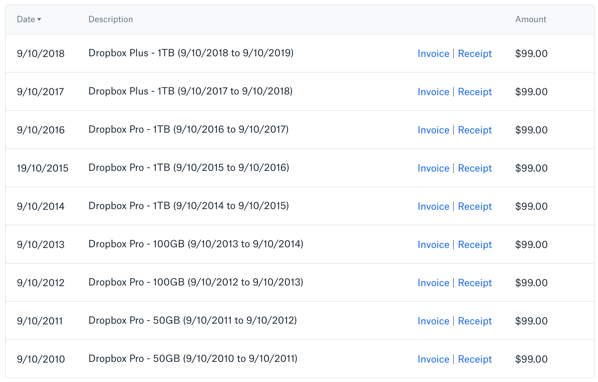The height and width of the screenshot is (382, 598).
Task: Open Invoice for 9/10/2014 payment
Action: [x=433, y=206]
